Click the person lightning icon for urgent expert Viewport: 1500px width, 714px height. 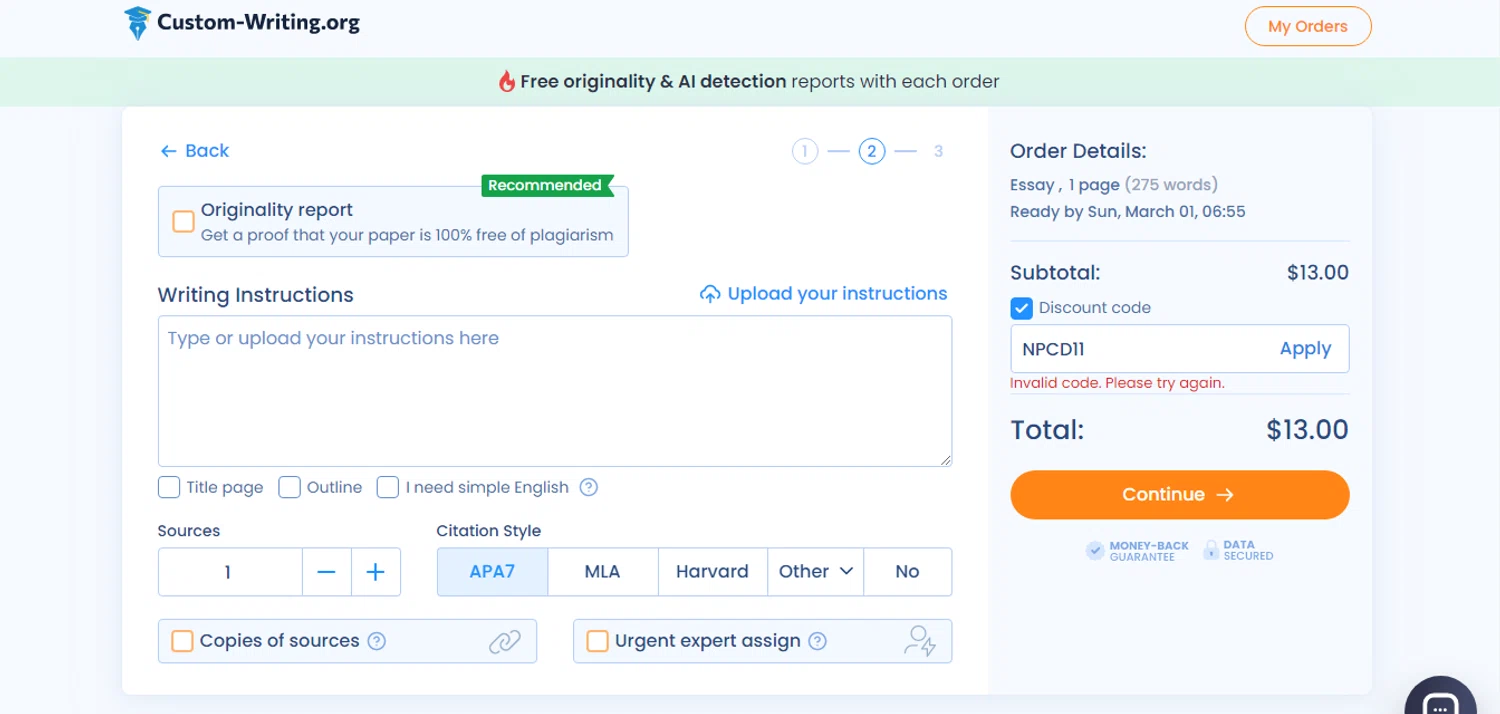tap(920, 641)
